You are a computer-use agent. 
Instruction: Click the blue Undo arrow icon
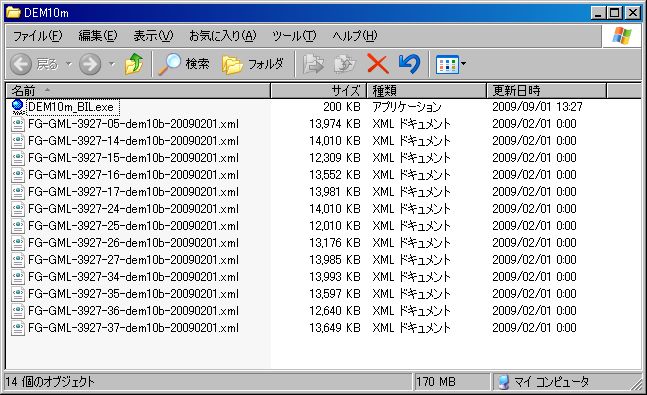[x=409, y=64]
